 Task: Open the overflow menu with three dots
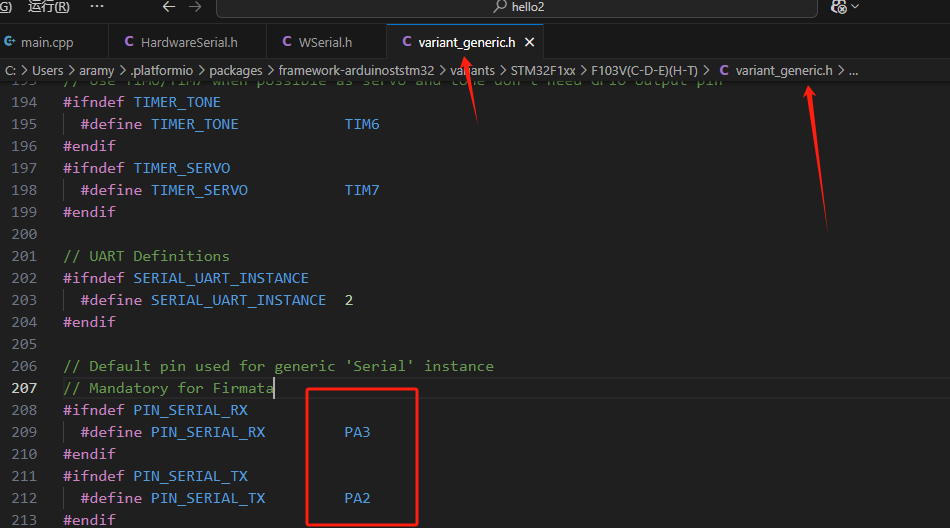point(96,7)
